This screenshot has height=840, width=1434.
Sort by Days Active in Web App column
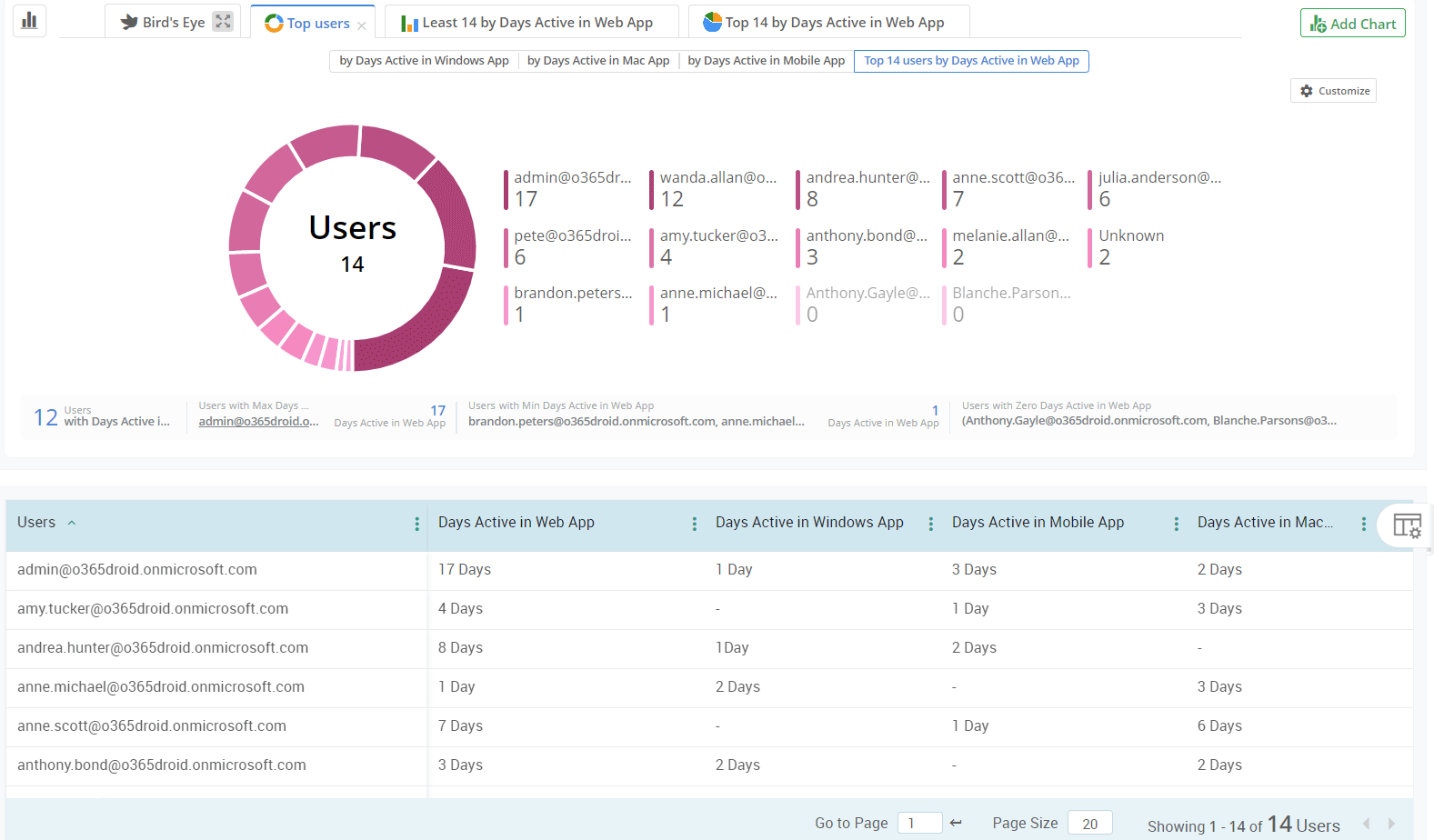pyautogui.click(x=516, y=523)
